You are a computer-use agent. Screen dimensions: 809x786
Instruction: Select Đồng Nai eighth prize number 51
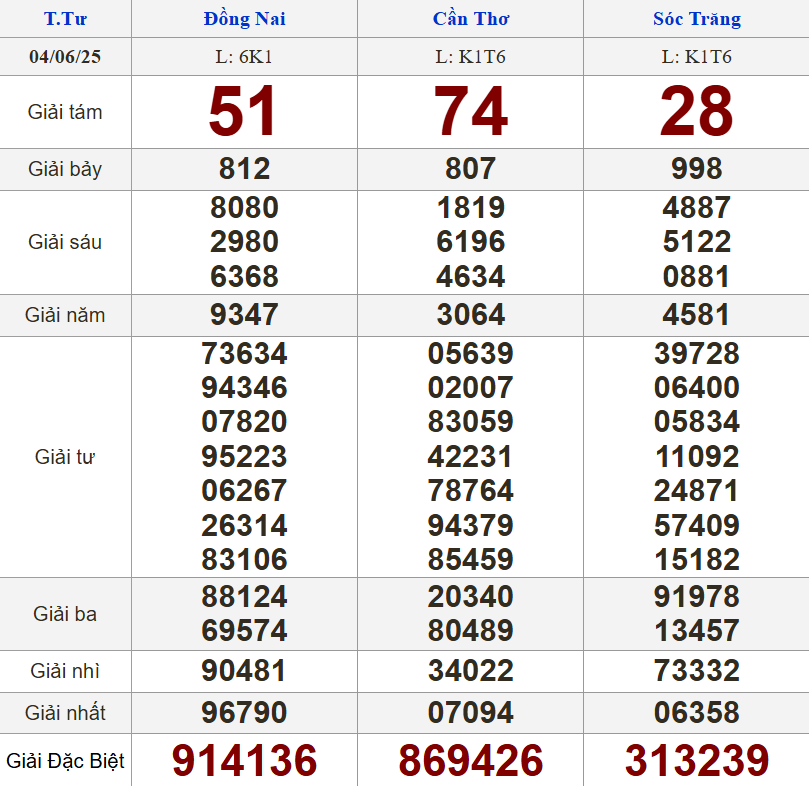tap(244, 112)
